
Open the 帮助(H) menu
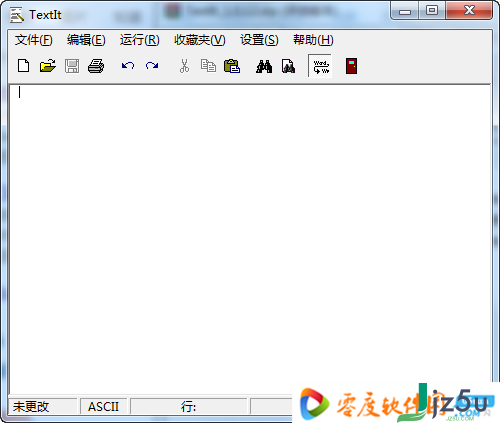pyautogui.click(x=313, y=40)
